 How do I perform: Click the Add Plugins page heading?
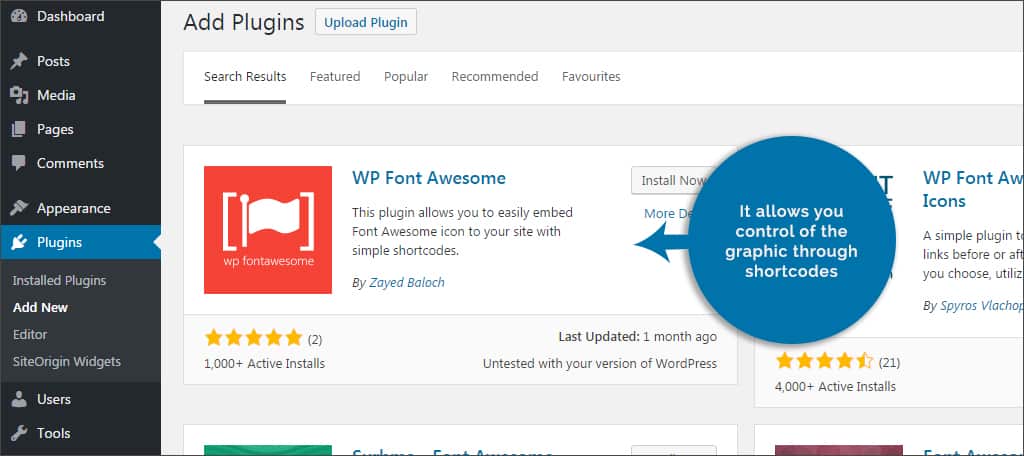244,22
